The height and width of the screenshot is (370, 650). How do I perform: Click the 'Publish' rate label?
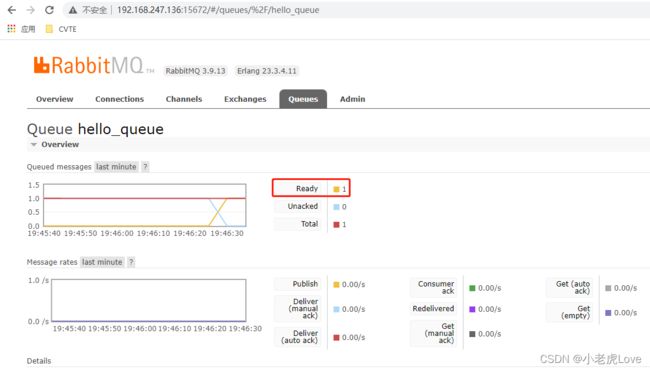pyautogui.click(x=305, y=284)
